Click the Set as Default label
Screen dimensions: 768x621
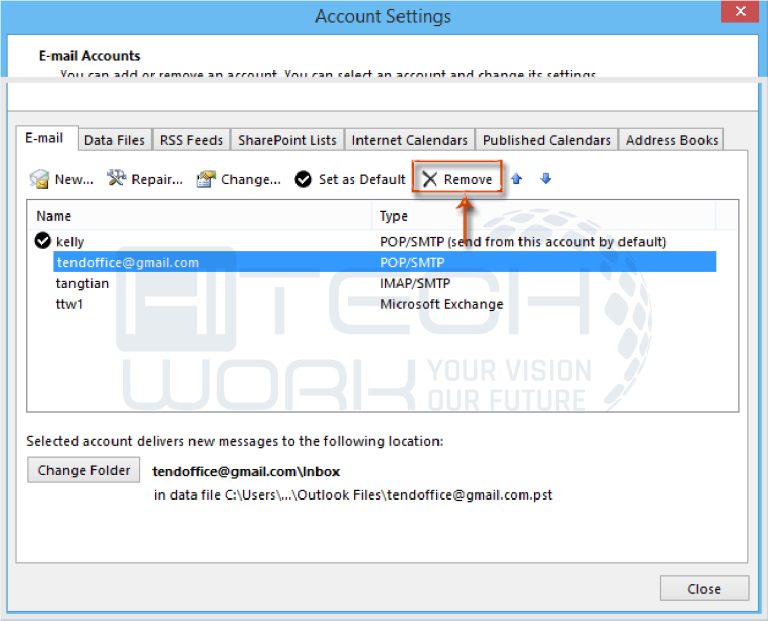(x=362, y=180)
